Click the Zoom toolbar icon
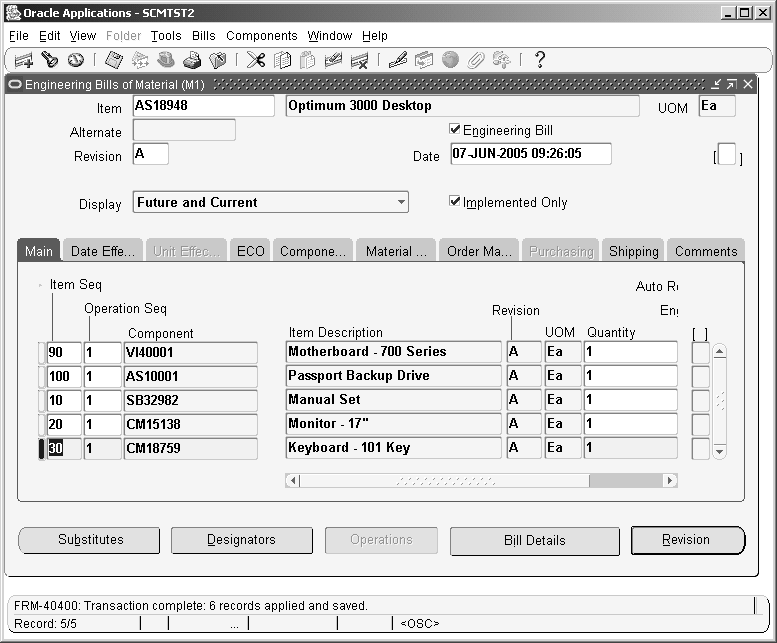777x643 pixels. (x=424, y=60)
